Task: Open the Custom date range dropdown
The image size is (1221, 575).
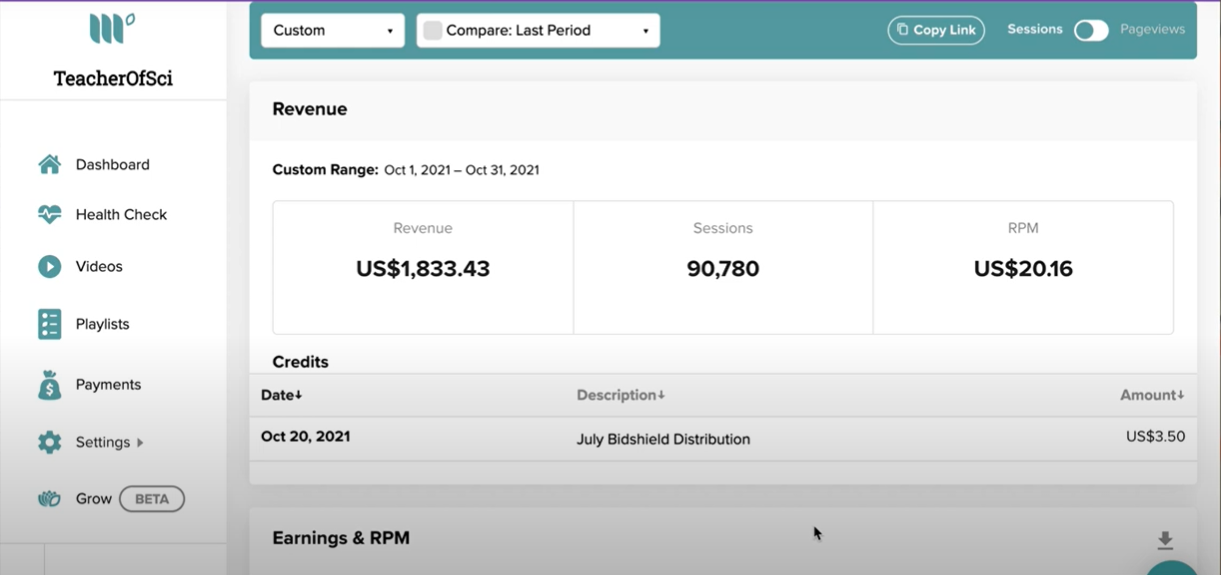Action: coord(333,30)
